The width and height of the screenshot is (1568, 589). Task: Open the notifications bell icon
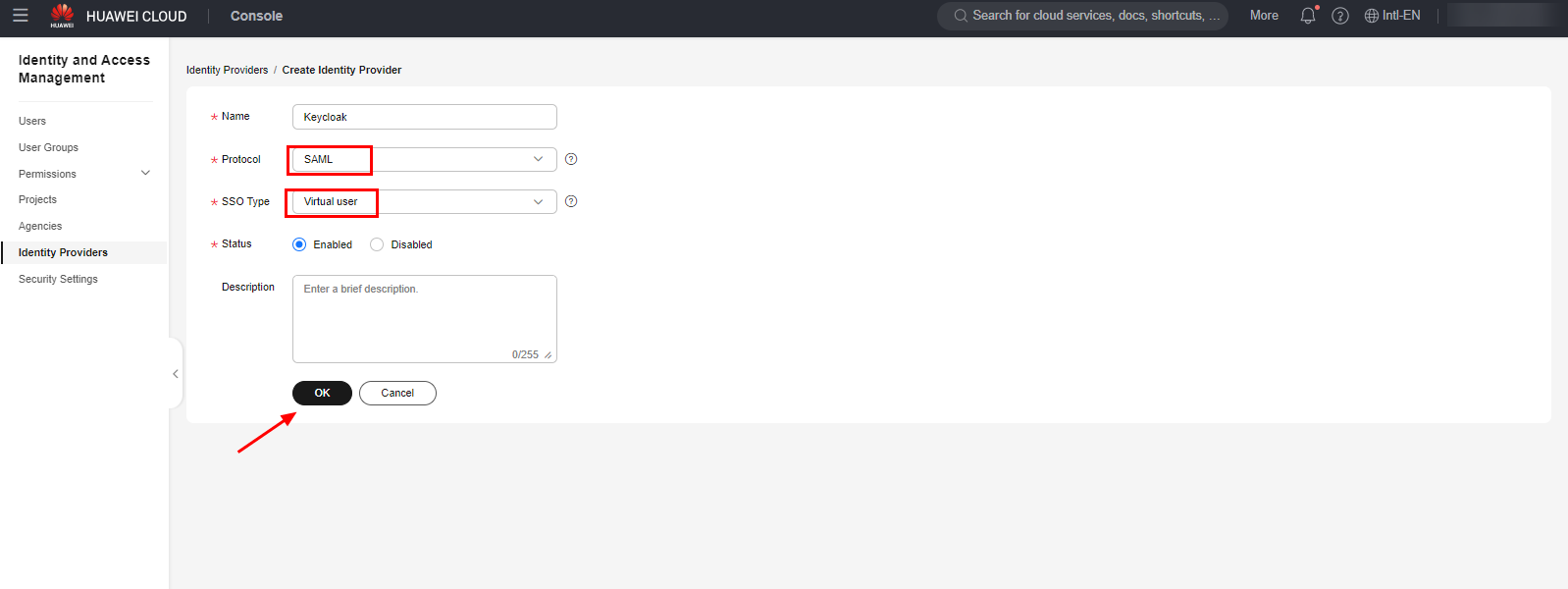[x=1307, y=16]
